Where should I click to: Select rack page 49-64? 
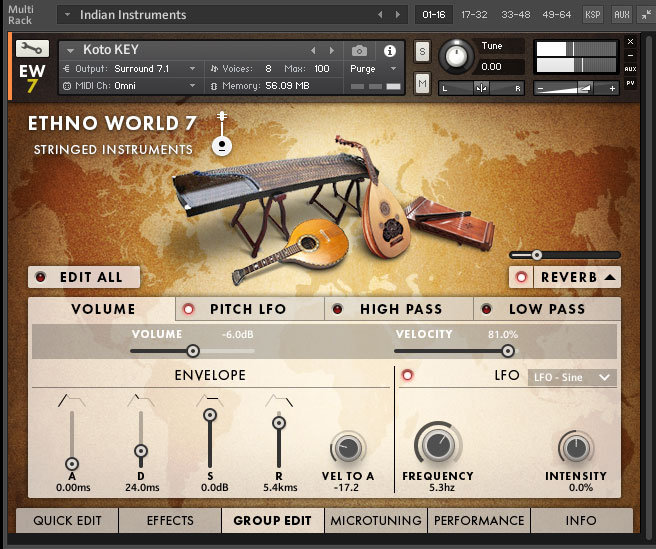coord(556,15)
